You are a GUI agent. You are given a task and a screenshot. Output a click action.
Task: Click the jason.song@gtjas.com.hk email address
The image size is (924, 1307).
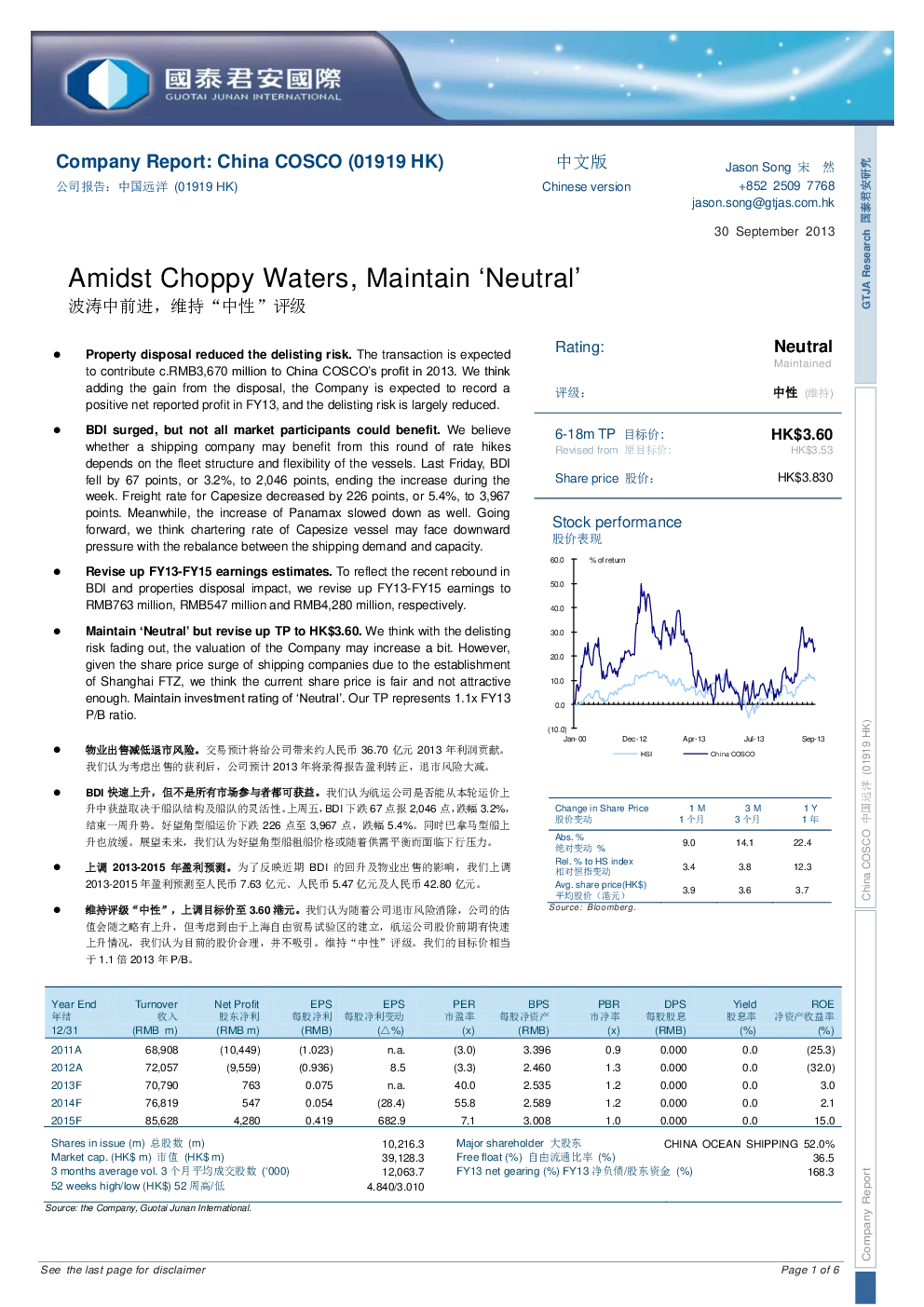763,203
